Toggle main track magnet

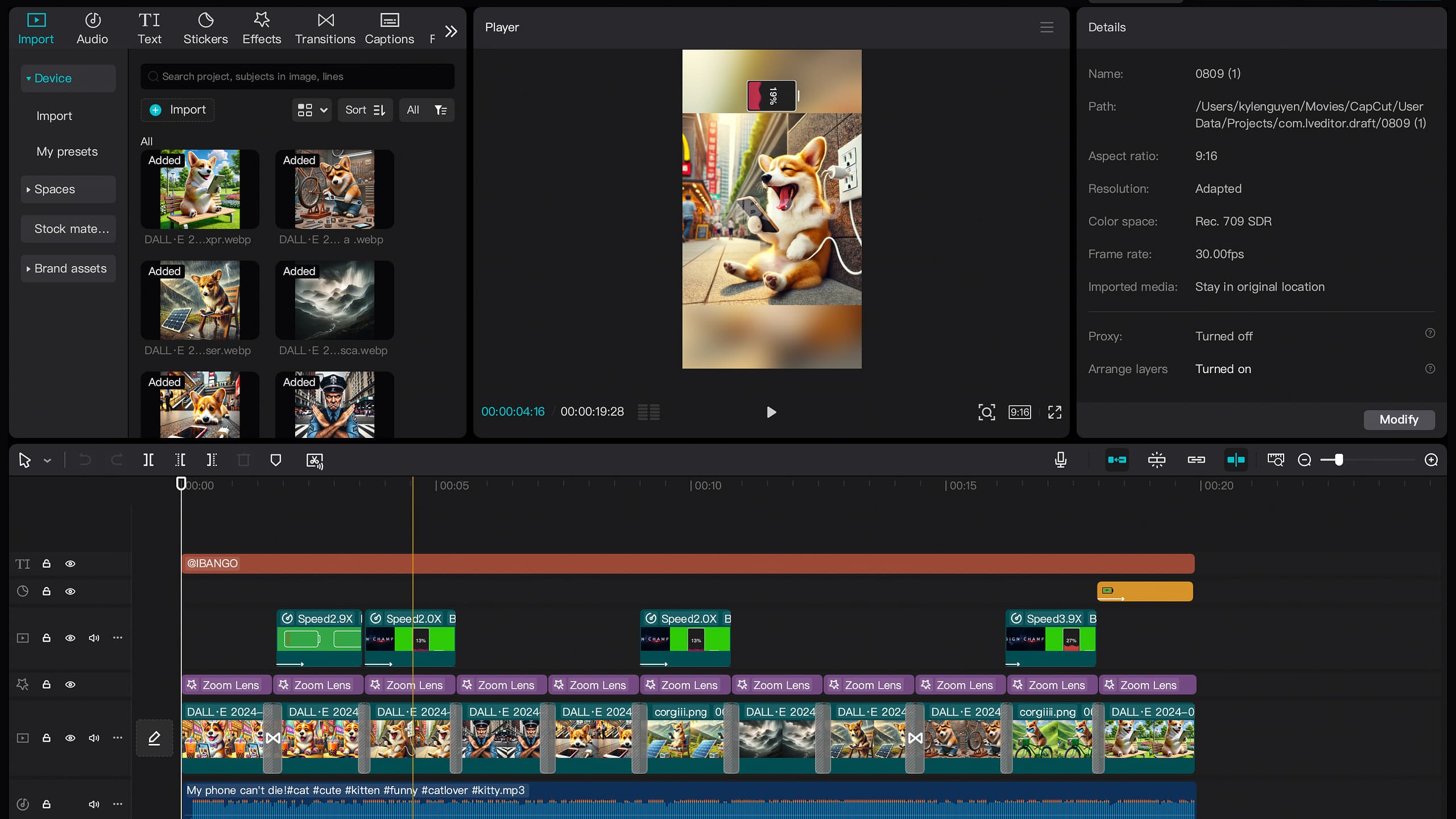[x=1118, y=460]
